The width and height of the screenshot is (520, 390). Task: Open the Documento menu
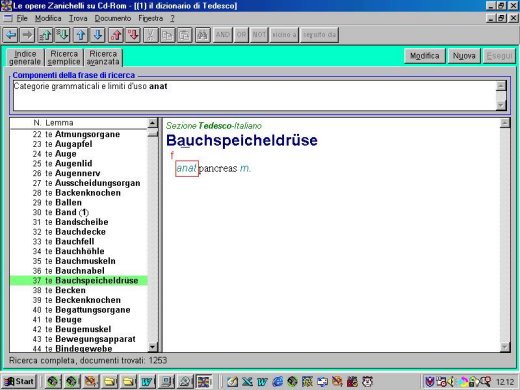pyautogui.click(x=113, y=18)
